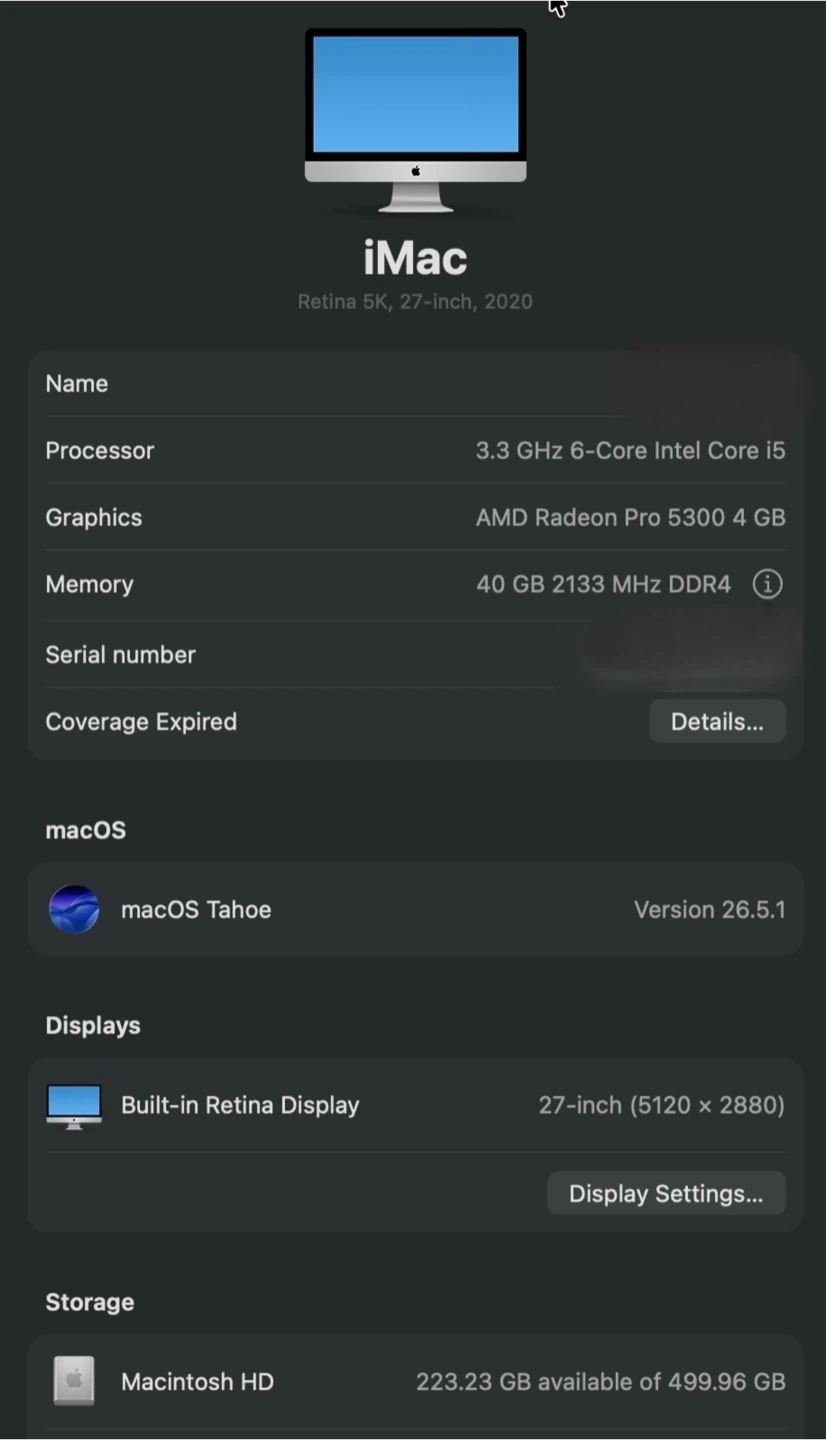The image size is (826, 1440).
Task: Click the 'Storage' section heading
Action: coord(90,1302)
